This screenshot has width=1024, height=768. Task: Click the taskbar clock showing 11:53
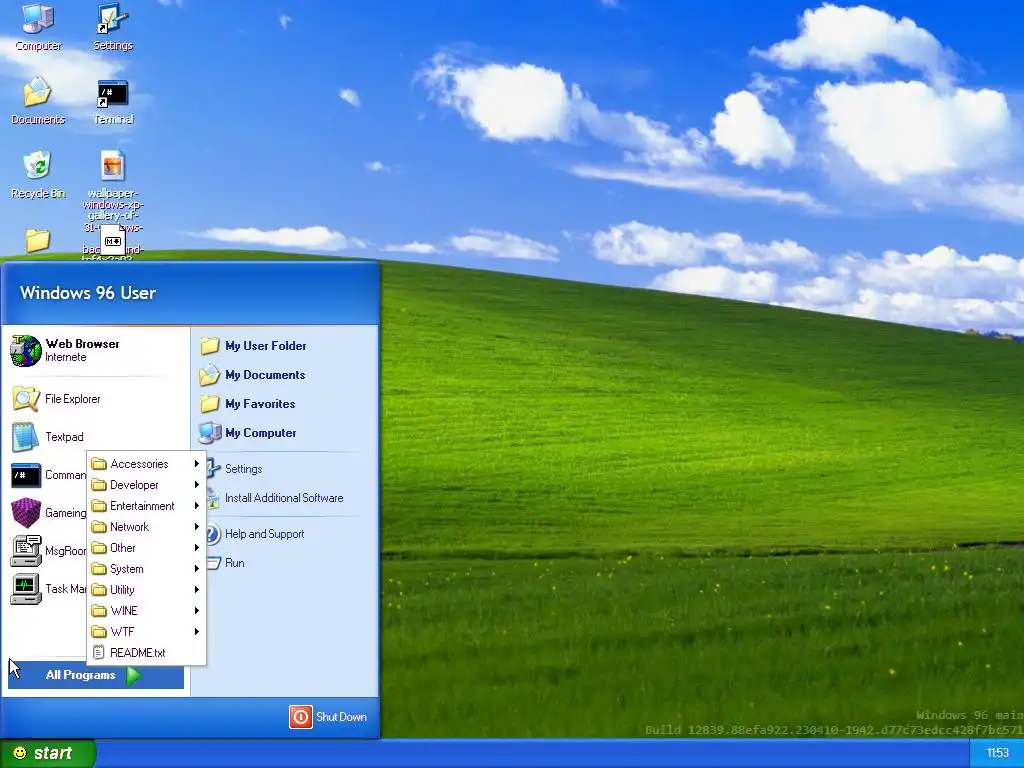pyautogui.click(x=997, y=753)
